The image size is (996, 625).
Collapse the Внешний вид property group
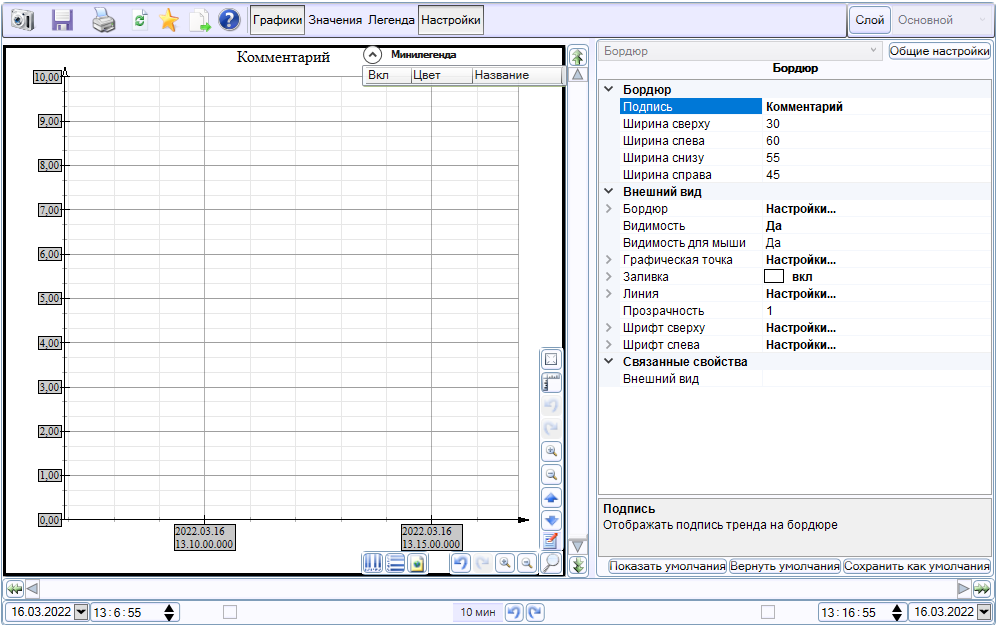(x=609, y=191)
